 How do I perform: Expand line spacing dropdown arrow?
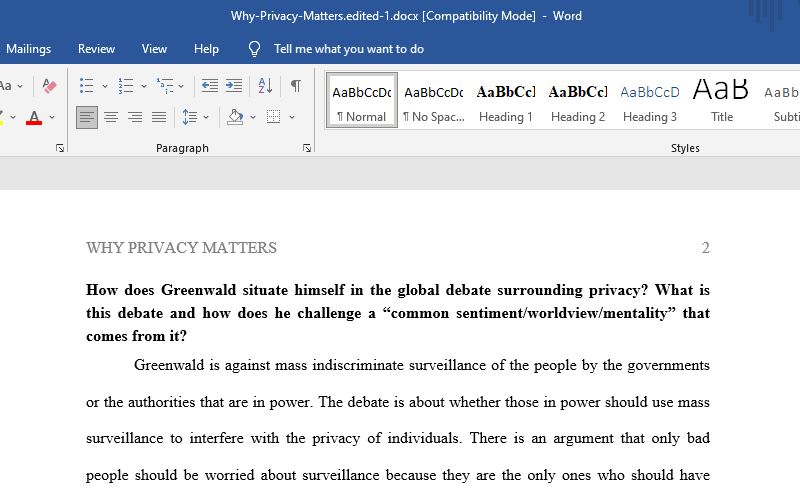206,118
